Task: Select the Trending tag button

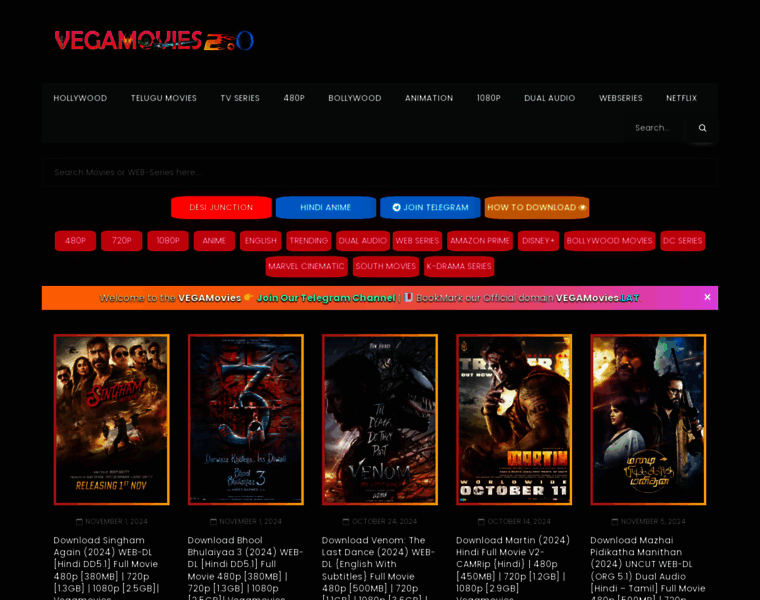Action: tap(309, 241)
